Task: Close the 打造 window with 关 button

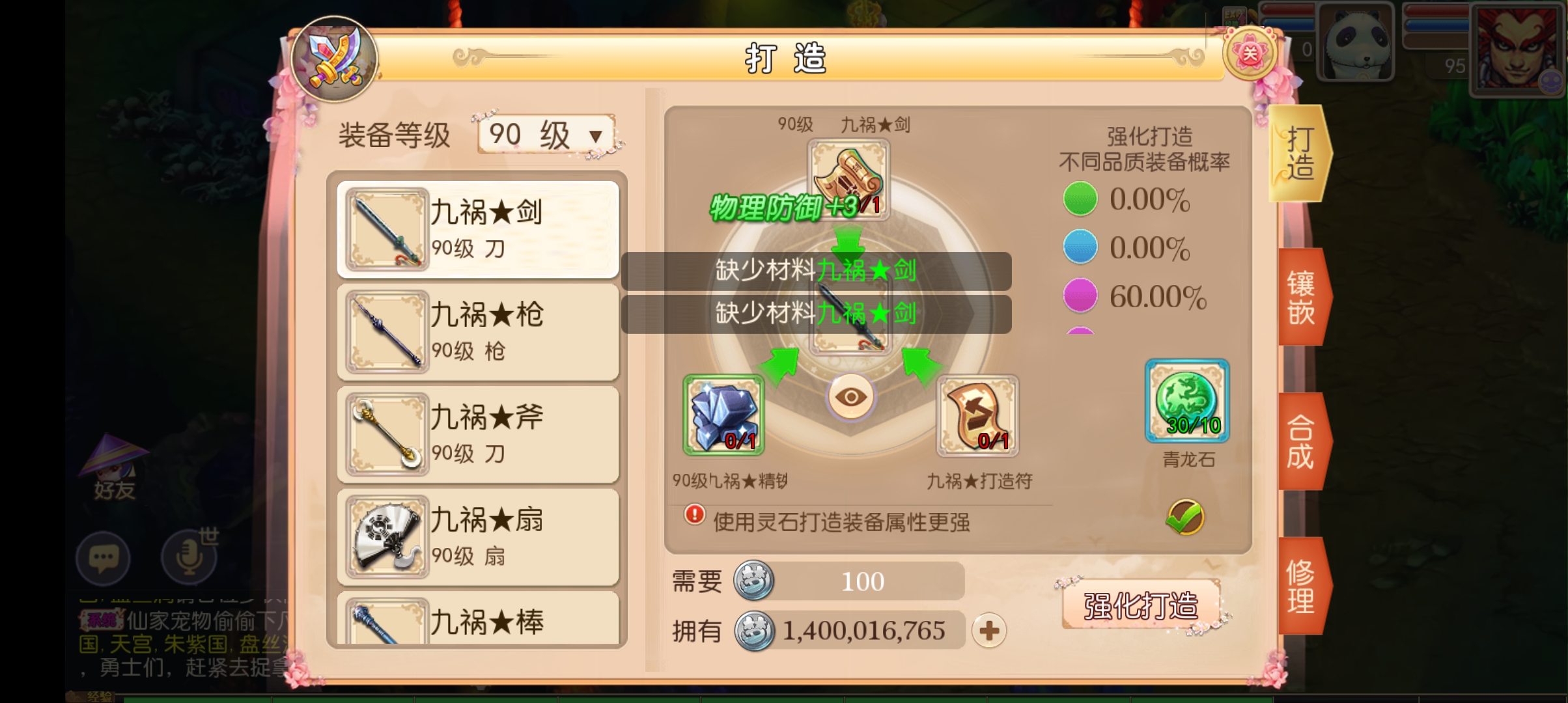Action: pos(1250,53)
